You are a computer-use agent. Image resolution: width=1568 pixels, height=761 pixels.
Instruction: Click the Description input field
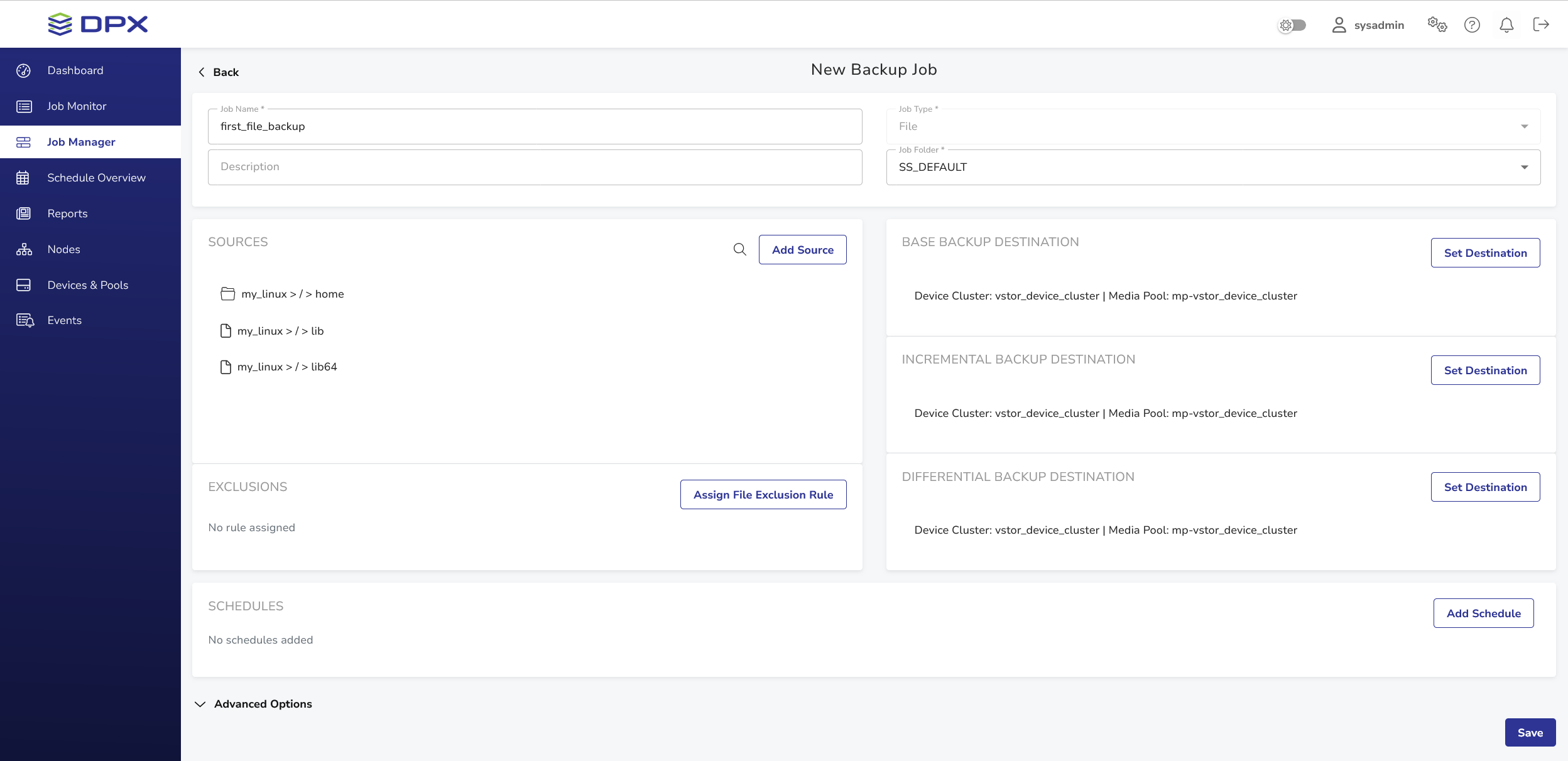(535, 167)
